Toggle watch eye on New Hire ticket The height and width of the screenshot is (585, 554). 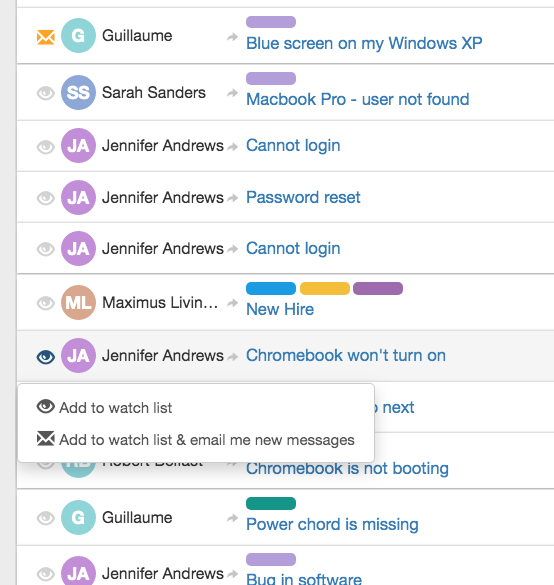pos(46,303)
